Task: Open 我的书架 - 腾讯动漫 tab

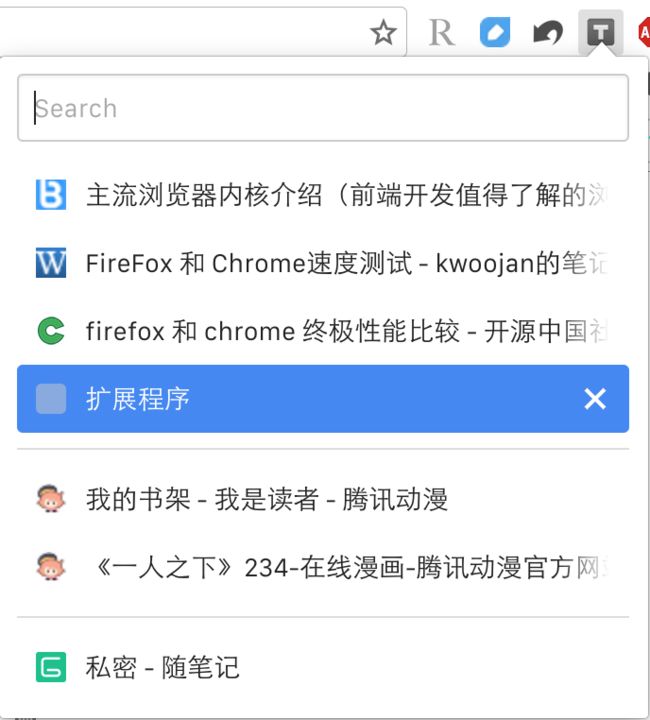Action: coord(323,499)
